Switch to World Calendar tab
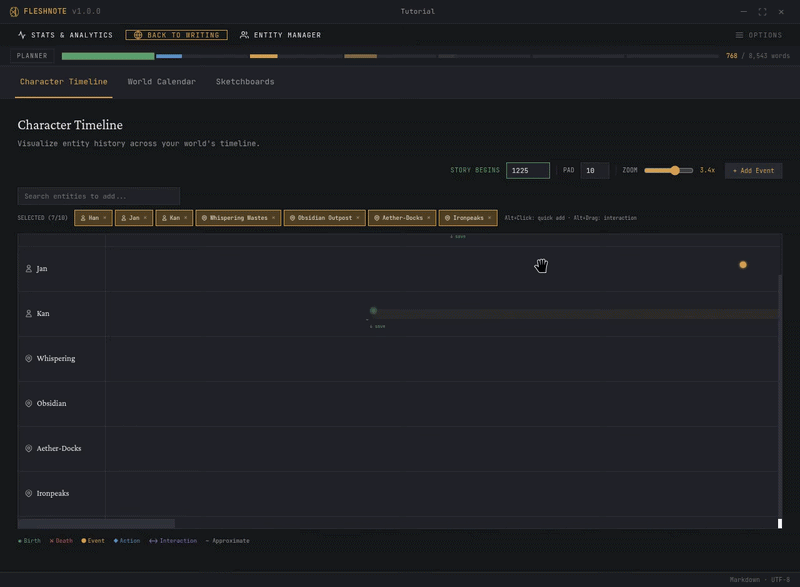Viewport: 800px width, 587px height. pyautogui.click(x=161, y=82)
